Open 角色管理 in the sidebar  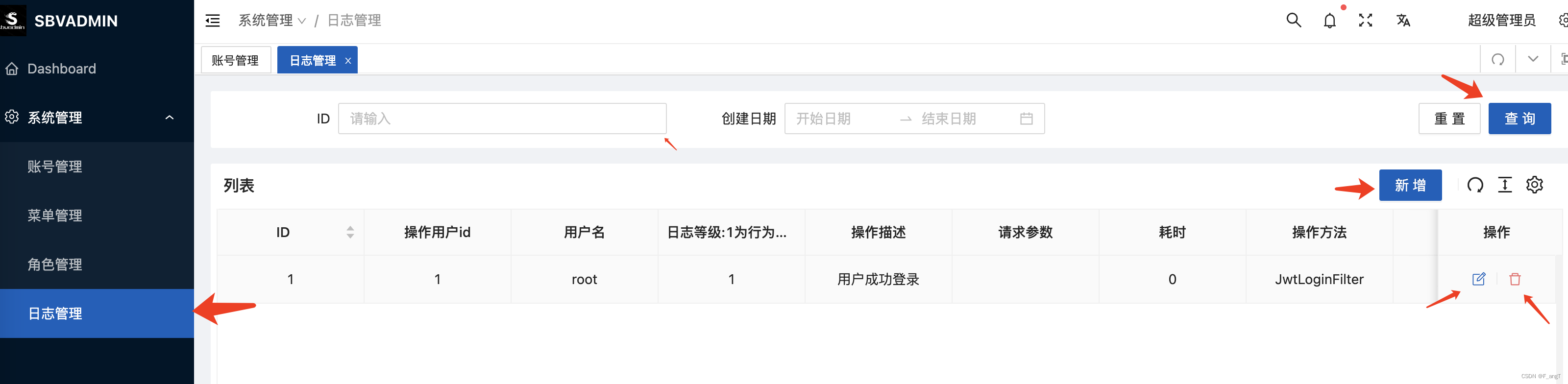click(x=97, y=264)
